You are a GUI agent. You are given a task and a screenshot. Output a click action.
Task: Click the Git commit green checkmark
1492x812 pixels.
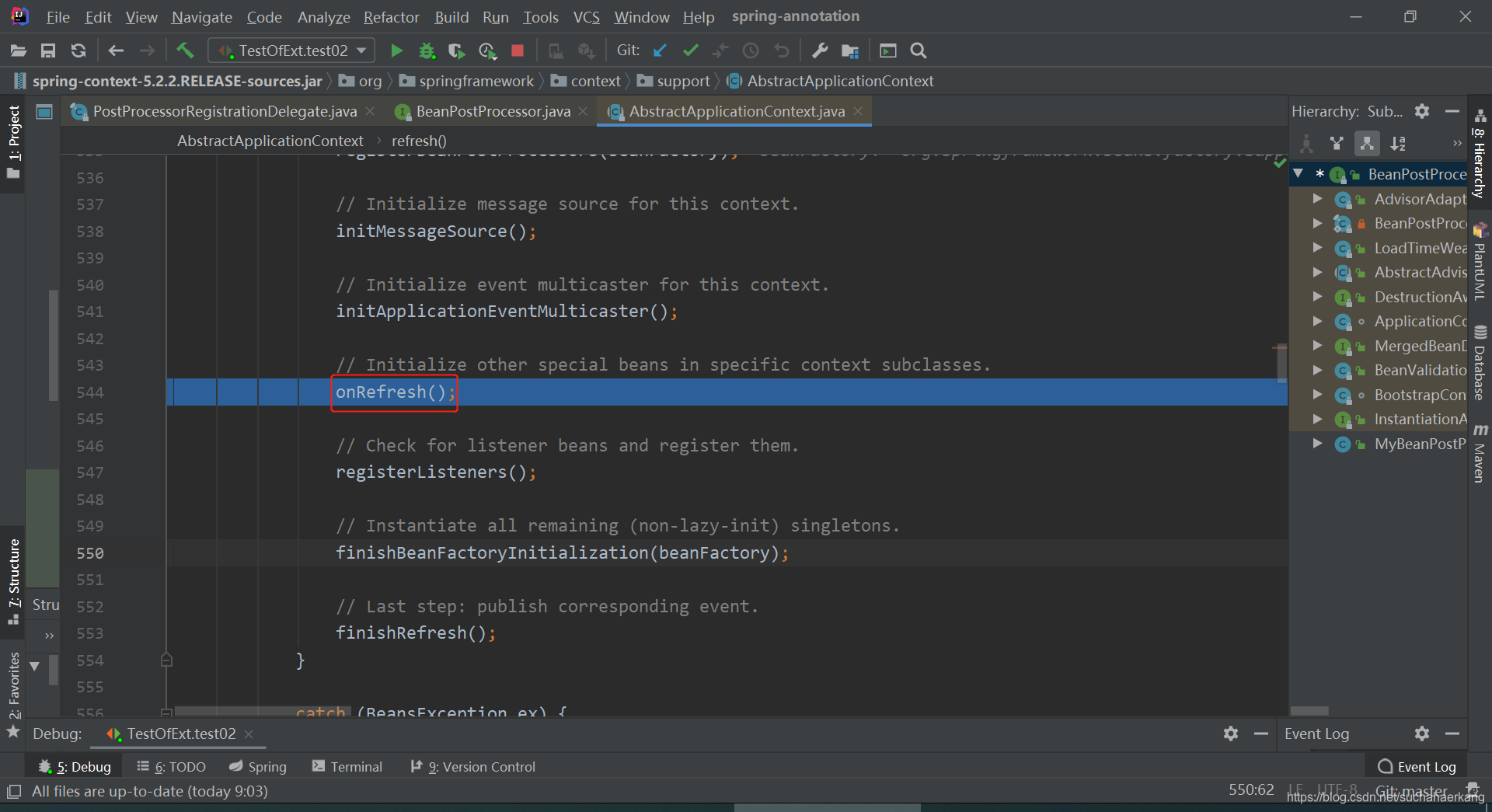(x=691, y=51)
